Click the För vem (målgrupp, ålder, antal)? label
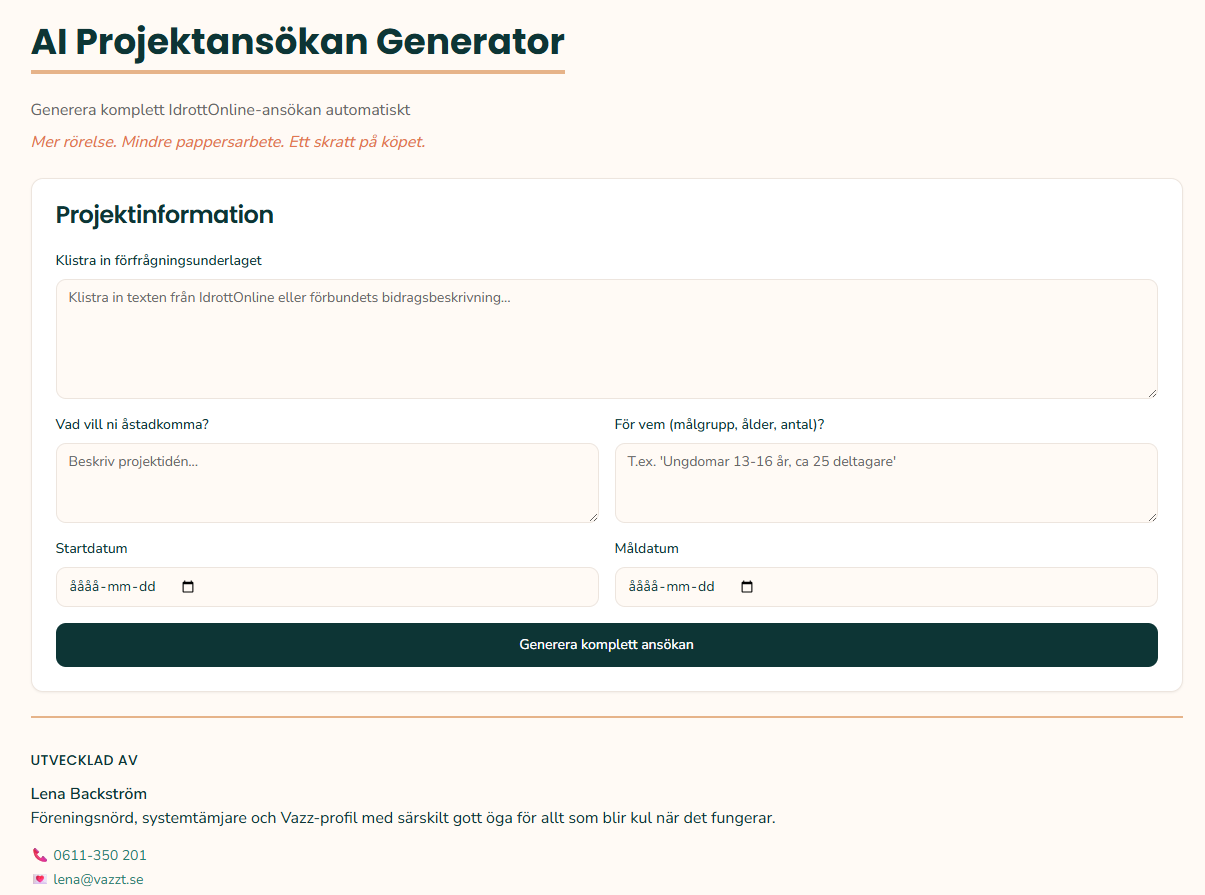 (720, 424)
